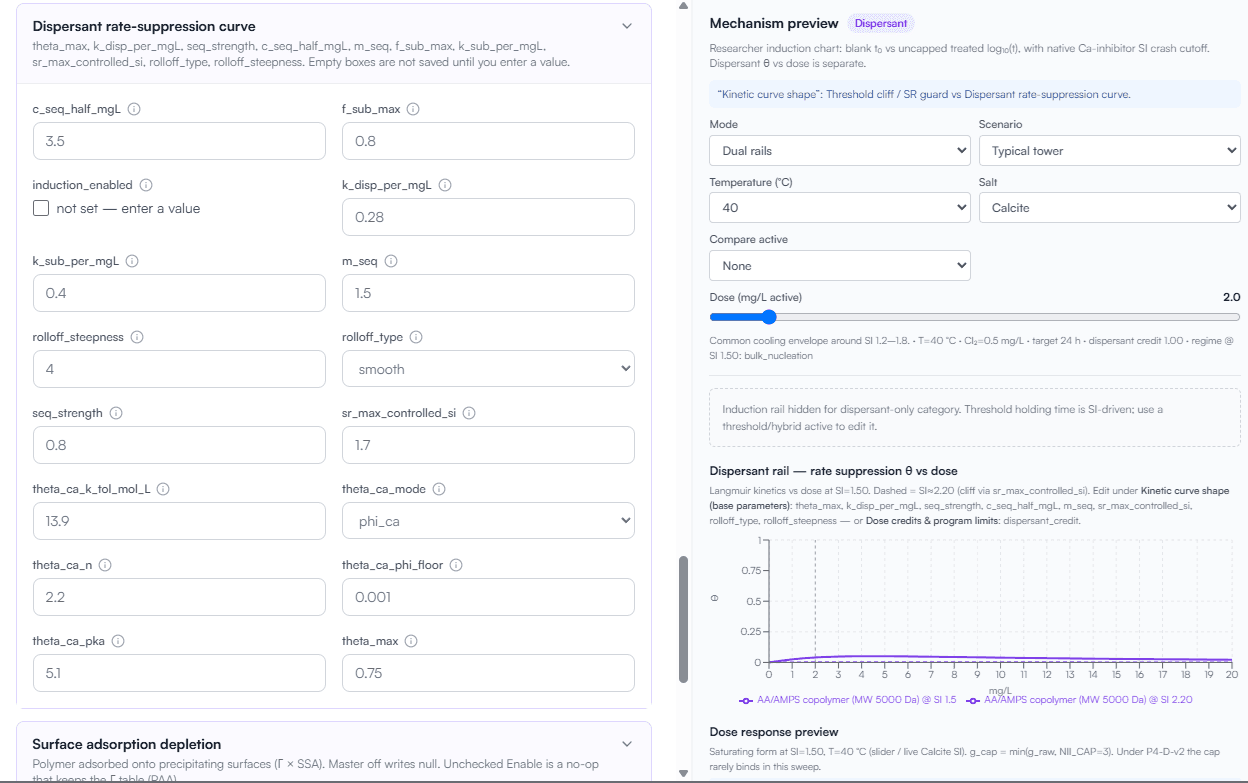Screen dimensions: 1248x783
Task: Click the Dose mg/L active slider
Action: tap(975, 317)
